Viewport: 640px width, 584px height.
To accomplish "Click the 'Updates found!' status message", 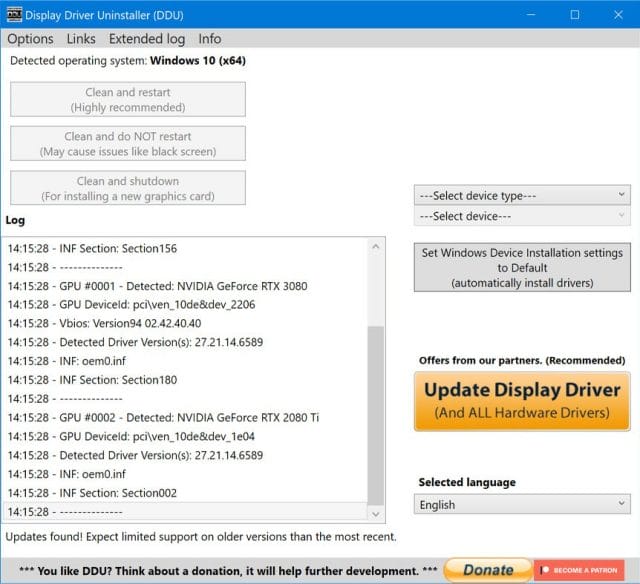I will (x=201, y=537).
